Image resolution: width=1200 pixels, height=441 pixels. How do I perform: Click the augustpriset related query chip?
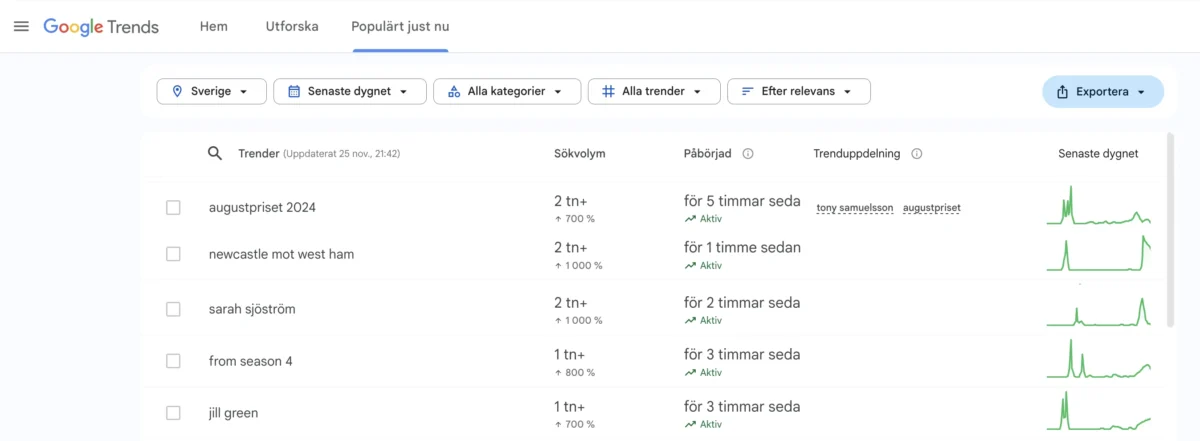point(932,208)
